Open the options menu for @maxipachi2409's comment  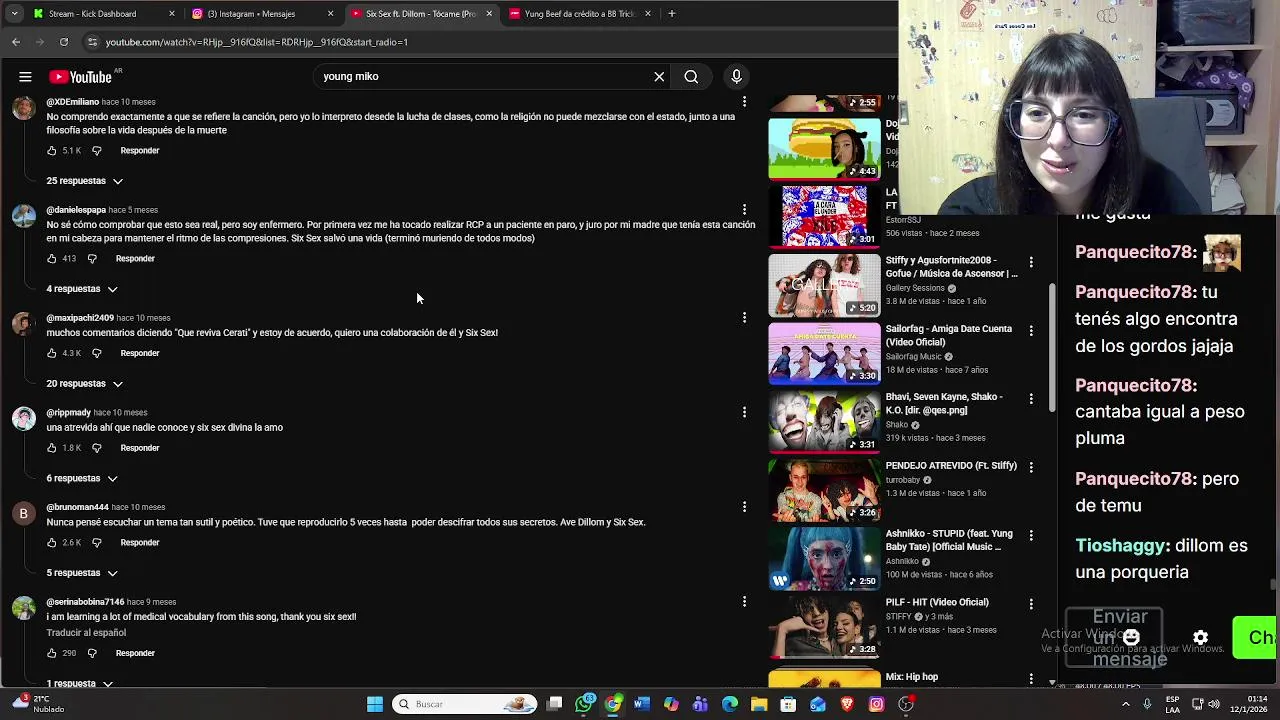(x=744, y=318)
